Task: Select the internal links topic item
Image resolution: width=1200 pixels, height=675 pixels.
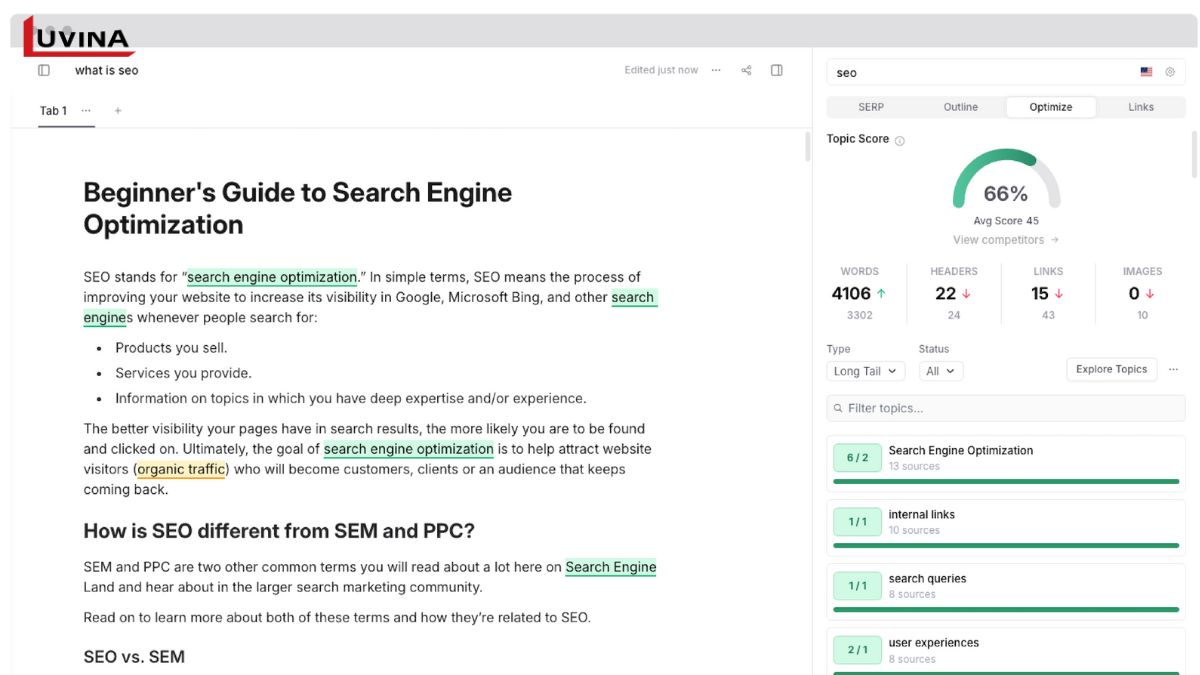Action: 1005,523
